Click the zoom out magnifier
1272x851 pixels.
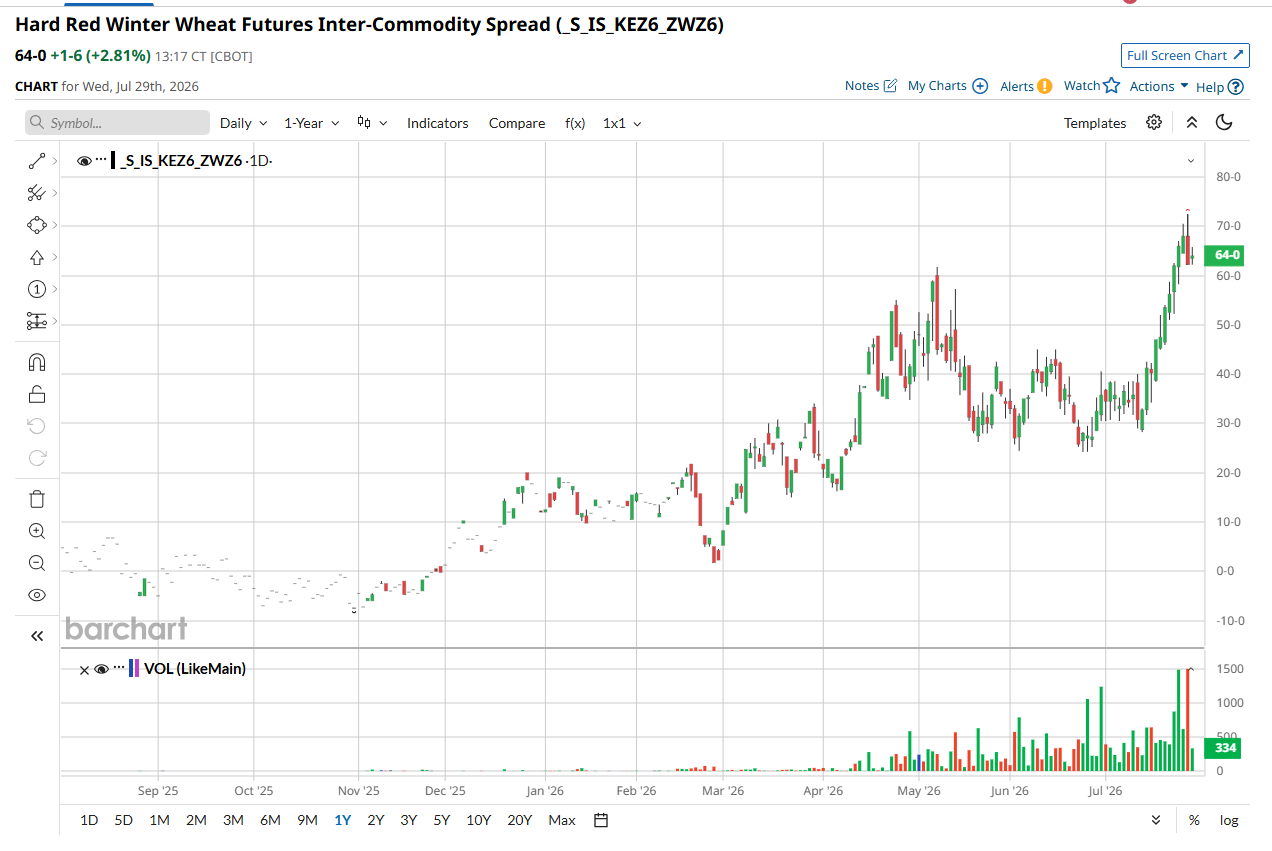pos(37,563)
